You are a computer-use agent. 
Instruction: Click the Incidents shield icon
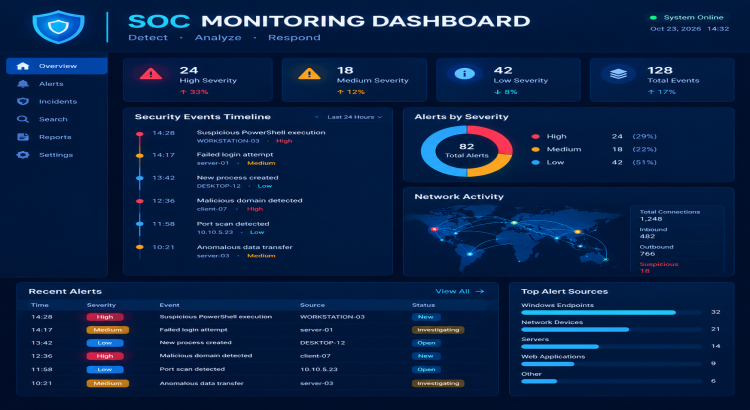[x=22, y=101]
